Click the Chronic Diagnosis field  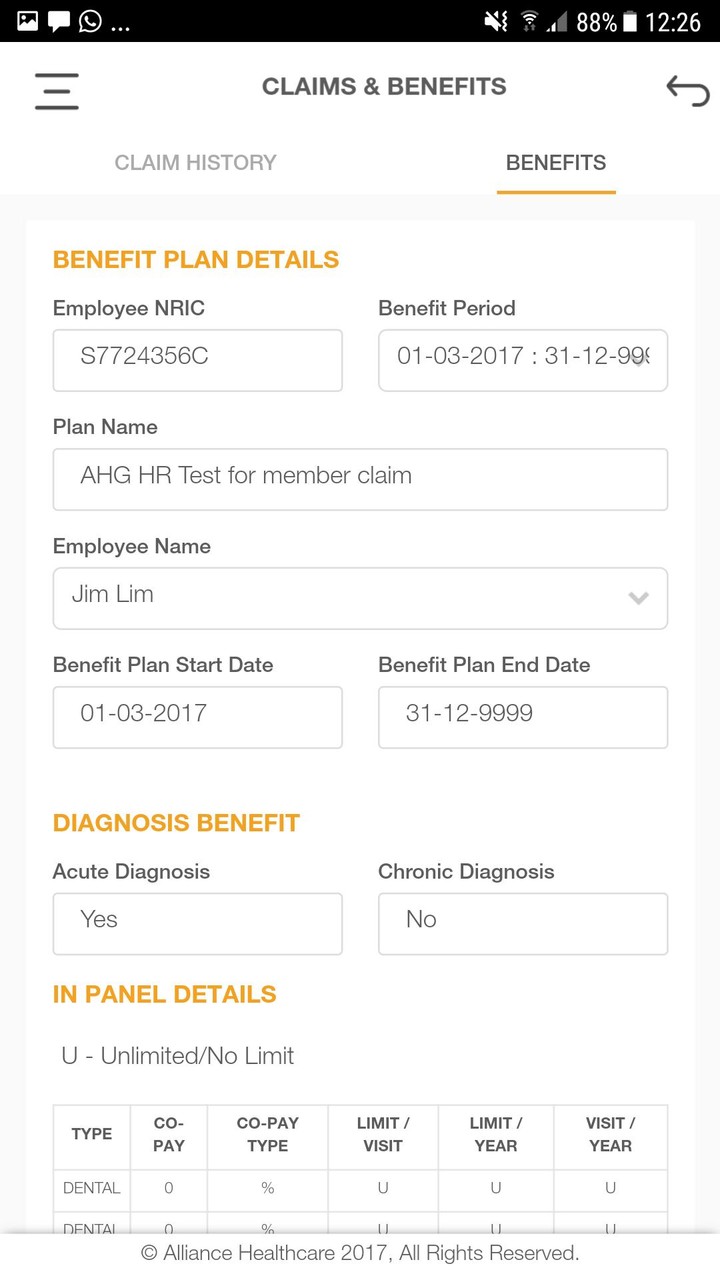click(x=522, y=923)
